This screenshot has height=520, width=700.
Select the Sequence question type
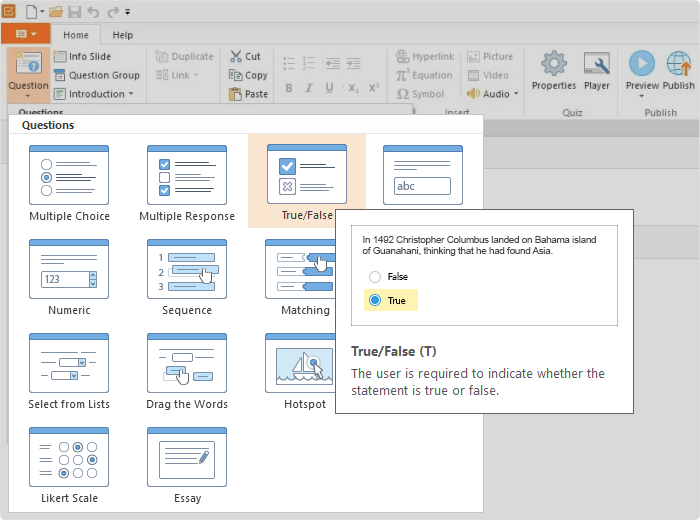(187, 278)
